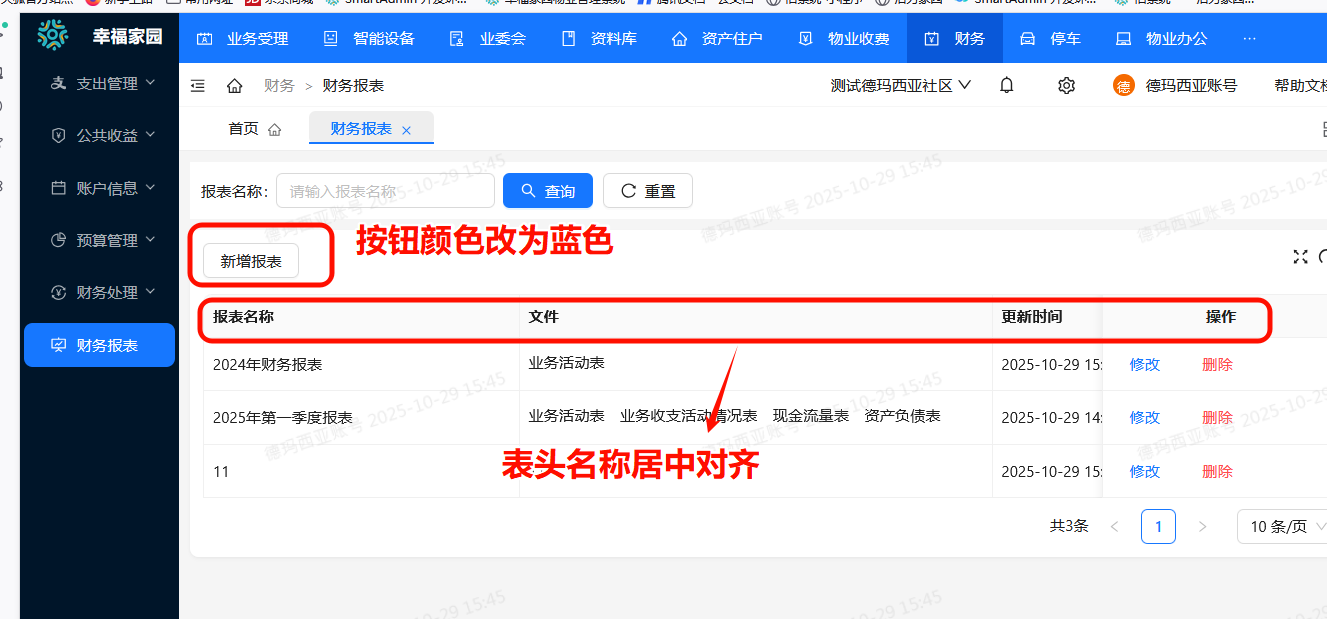Image resolution: width=1327 pixels, height=619 pixels.
Task: Click 删除 on the row named 11
Action: [1216, 470]
